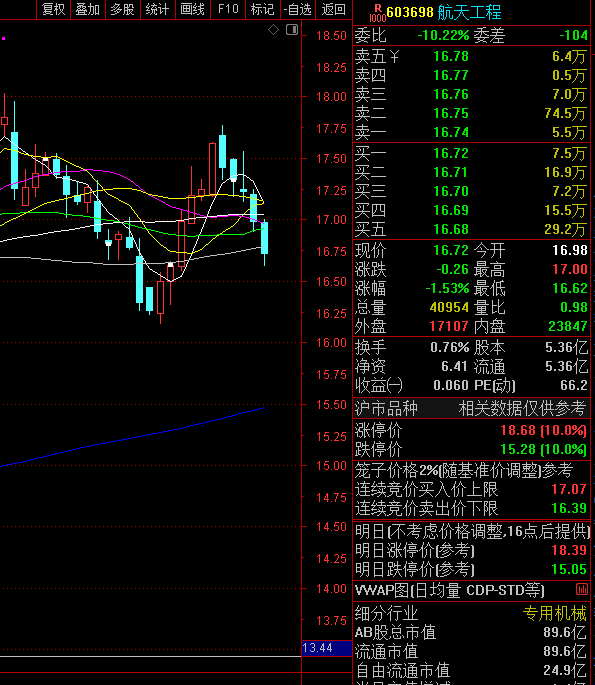This screenshot has width=595, height=685.
Task: Open the 叠加 overlay option
Action: pyautogui.click(x=88, y=9)
